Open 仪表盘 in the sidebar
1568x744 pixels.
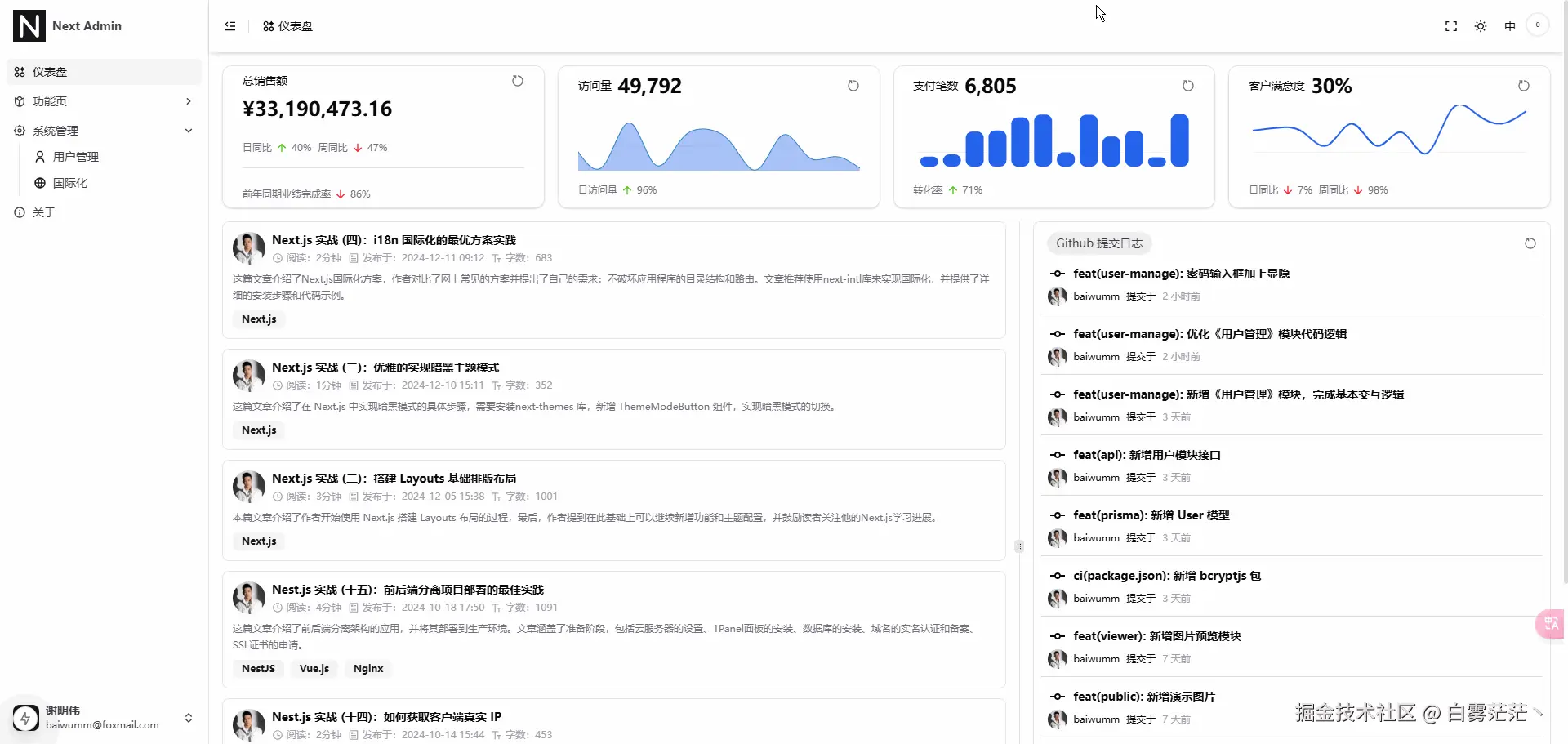point(104,72)
